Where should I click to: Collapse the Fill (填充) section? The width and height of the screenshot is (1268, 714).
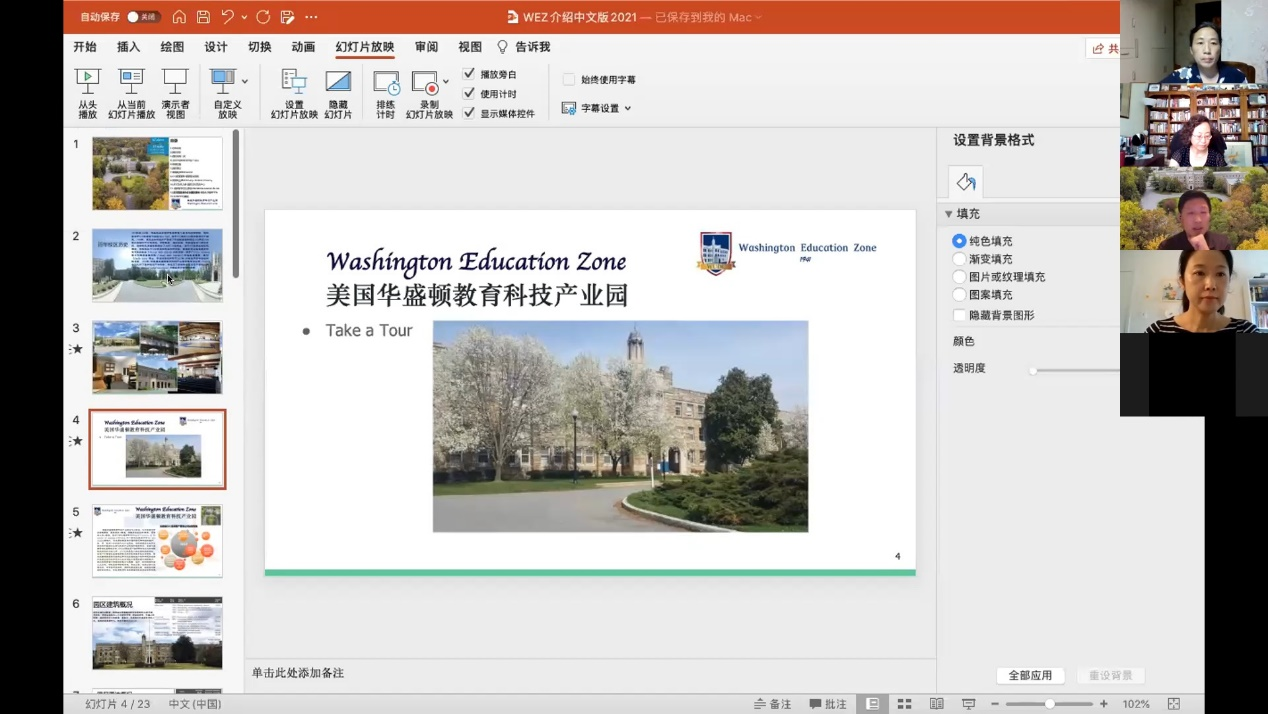(x=949, y=214)
